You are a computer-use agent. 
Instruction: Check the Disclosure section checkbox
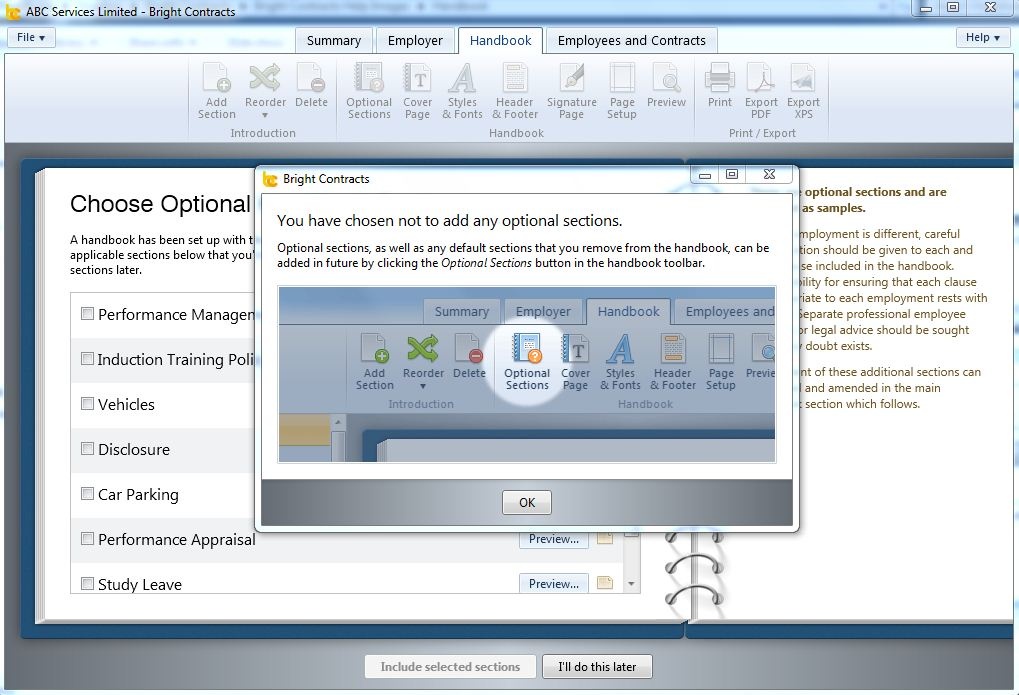tap(87, 449)
